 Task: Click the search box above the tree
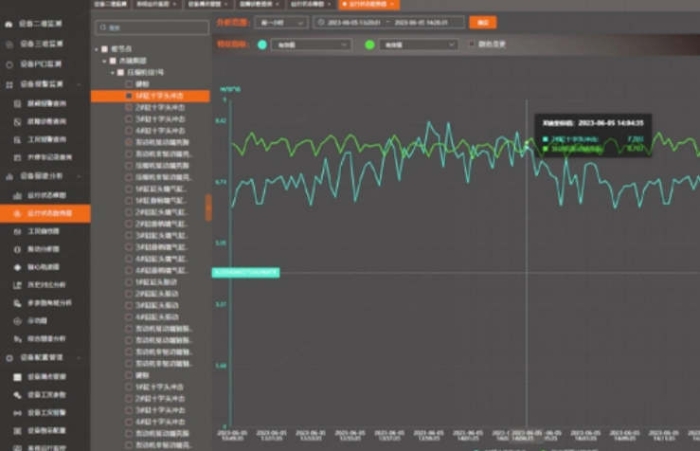coord(152,29)
